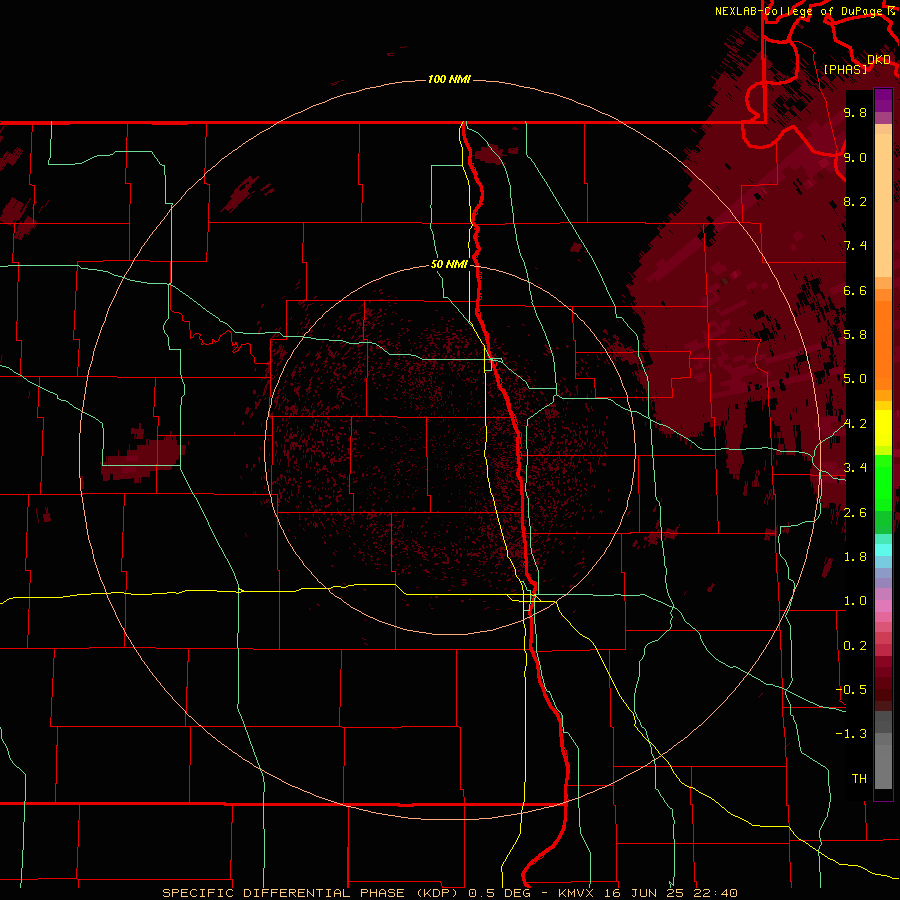Pick the purple band at the color scale top
Screen dimensions: 900x900
[883, 100]
